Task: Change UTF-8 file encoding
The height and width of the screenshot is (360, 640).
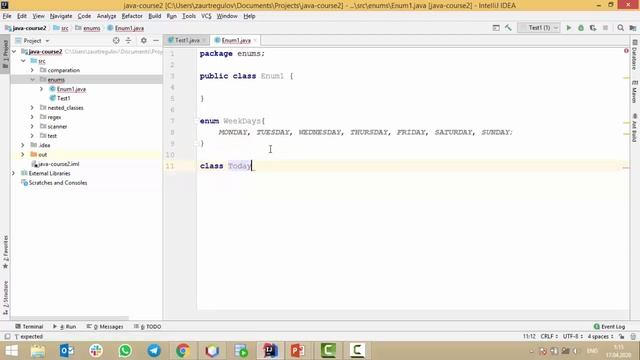Action: coord(573,337)
